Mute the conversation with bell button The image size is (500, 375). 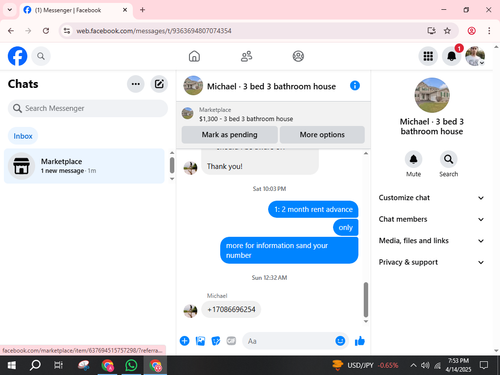point(413,159)
